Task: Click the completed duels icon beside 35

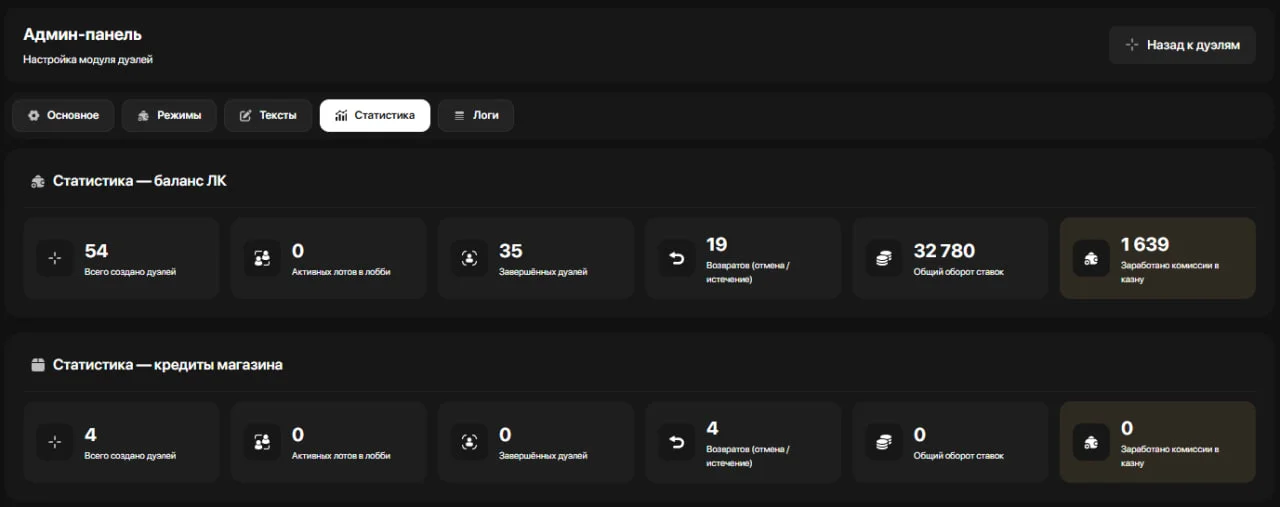Action: [469, 258]
